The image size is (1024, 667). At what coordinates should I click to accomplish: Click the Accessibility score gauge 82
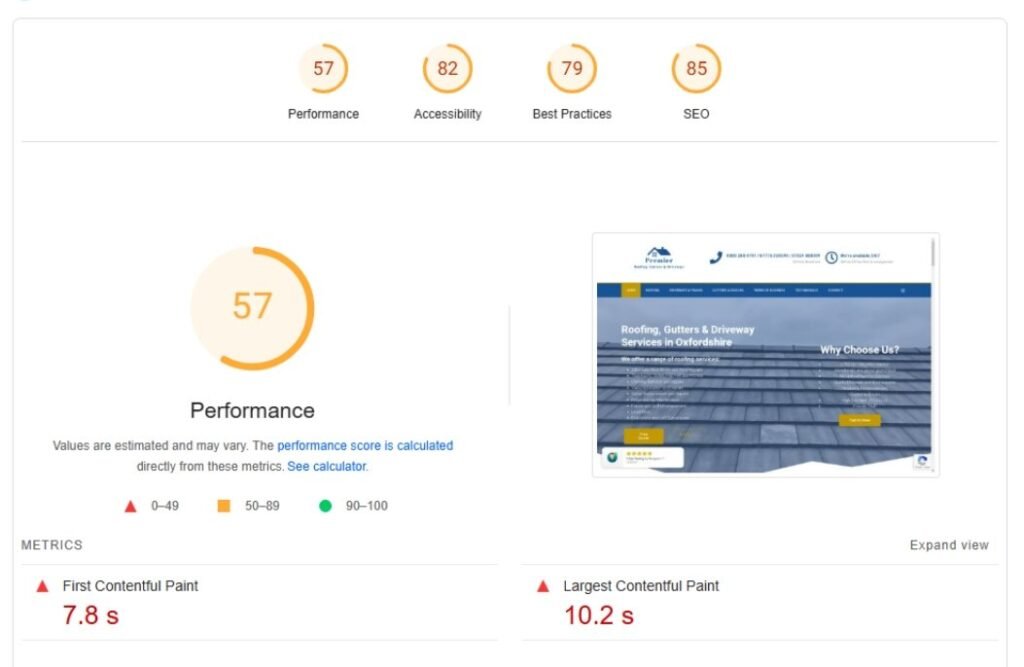447,69
